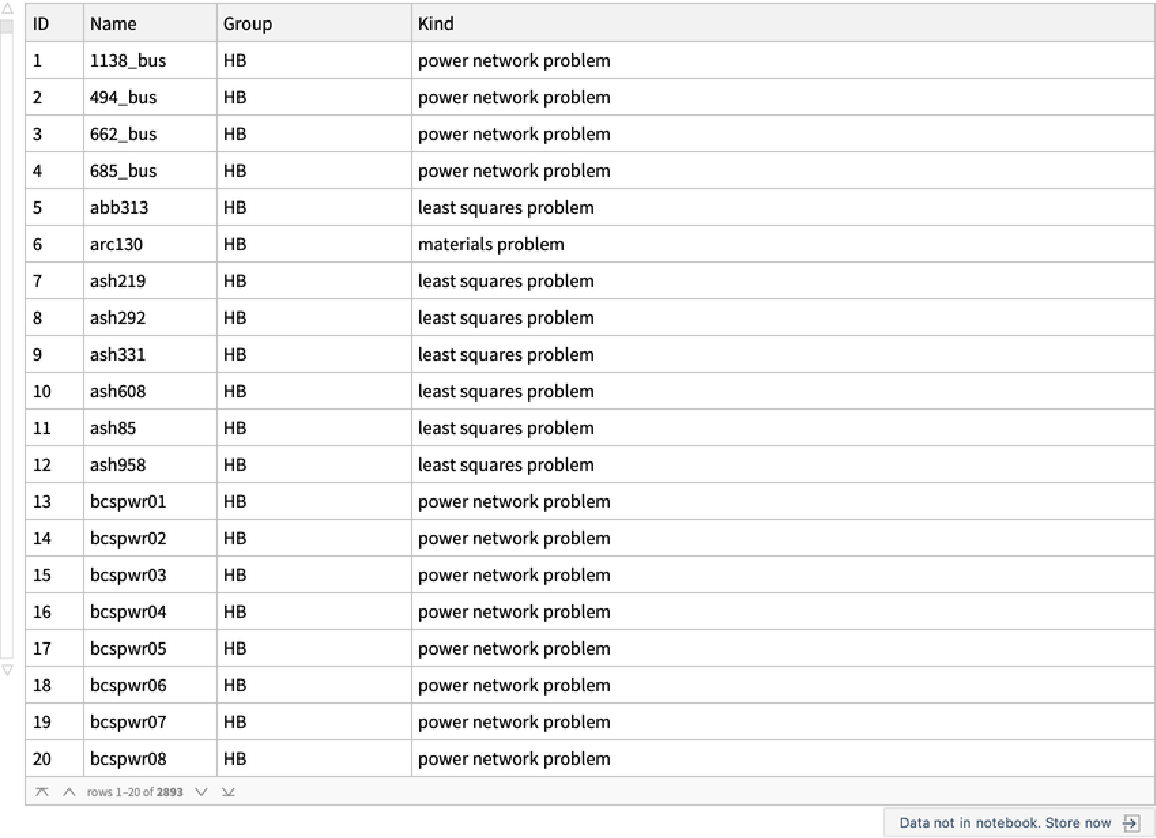1156x838 pixels.
Task: Click the Group column header
Action: pyautogui.click(x=247, y=23)
